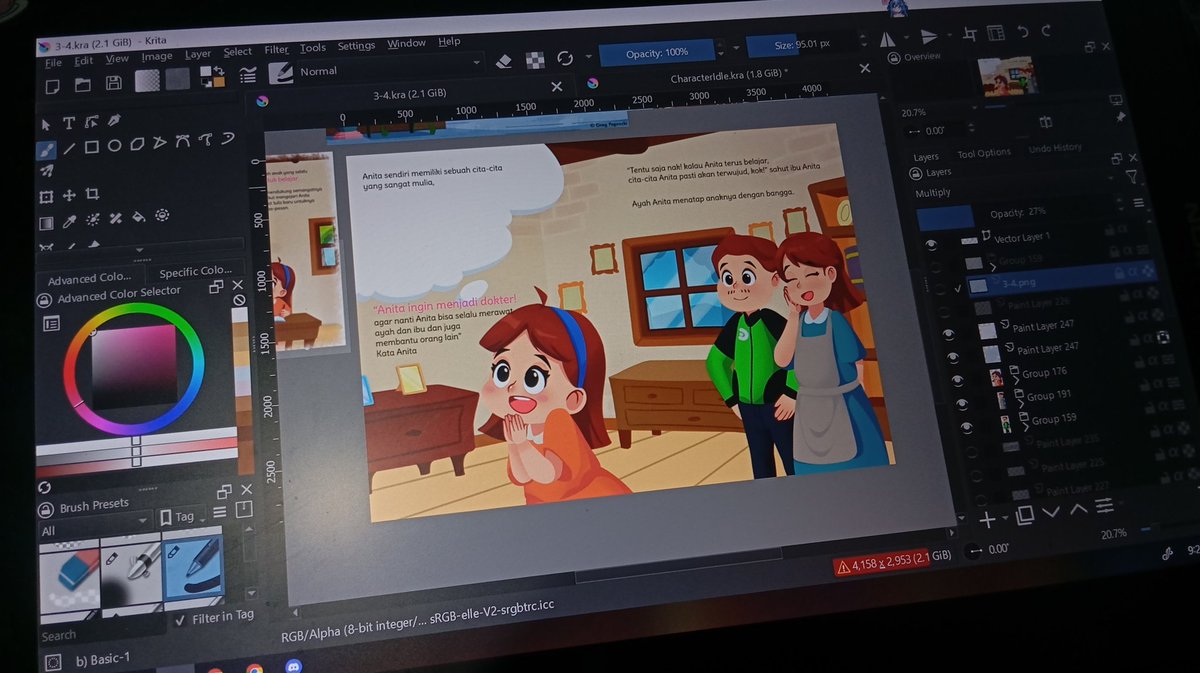Viewport: 1200px width, 673px height.
Task: Toggle eraser mode in toolbar
Action: click(x=504, y=60)
